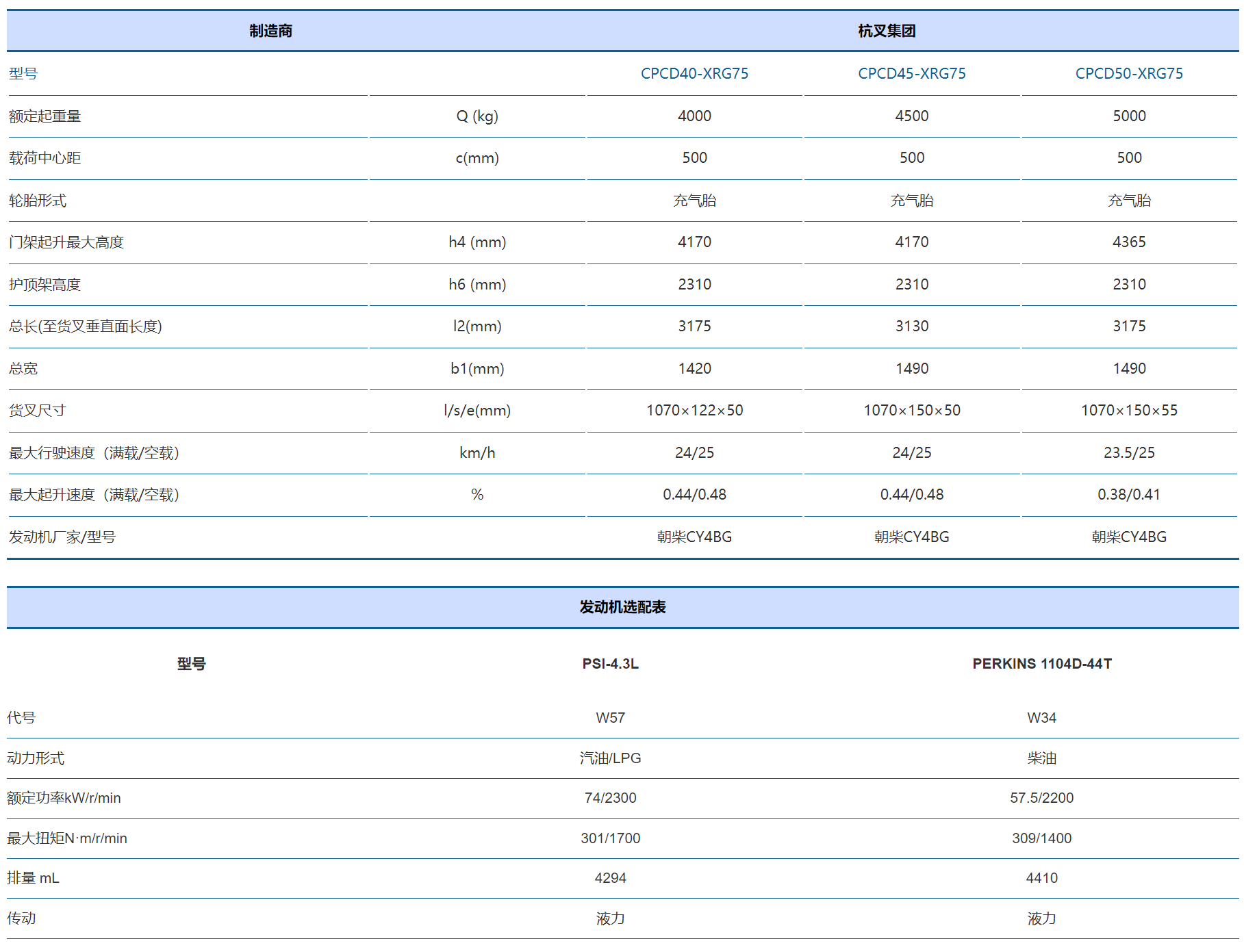The image size is (1244, 952).
Task: Click the b1(mm) unit cell
Action: [x=477, y=369]
